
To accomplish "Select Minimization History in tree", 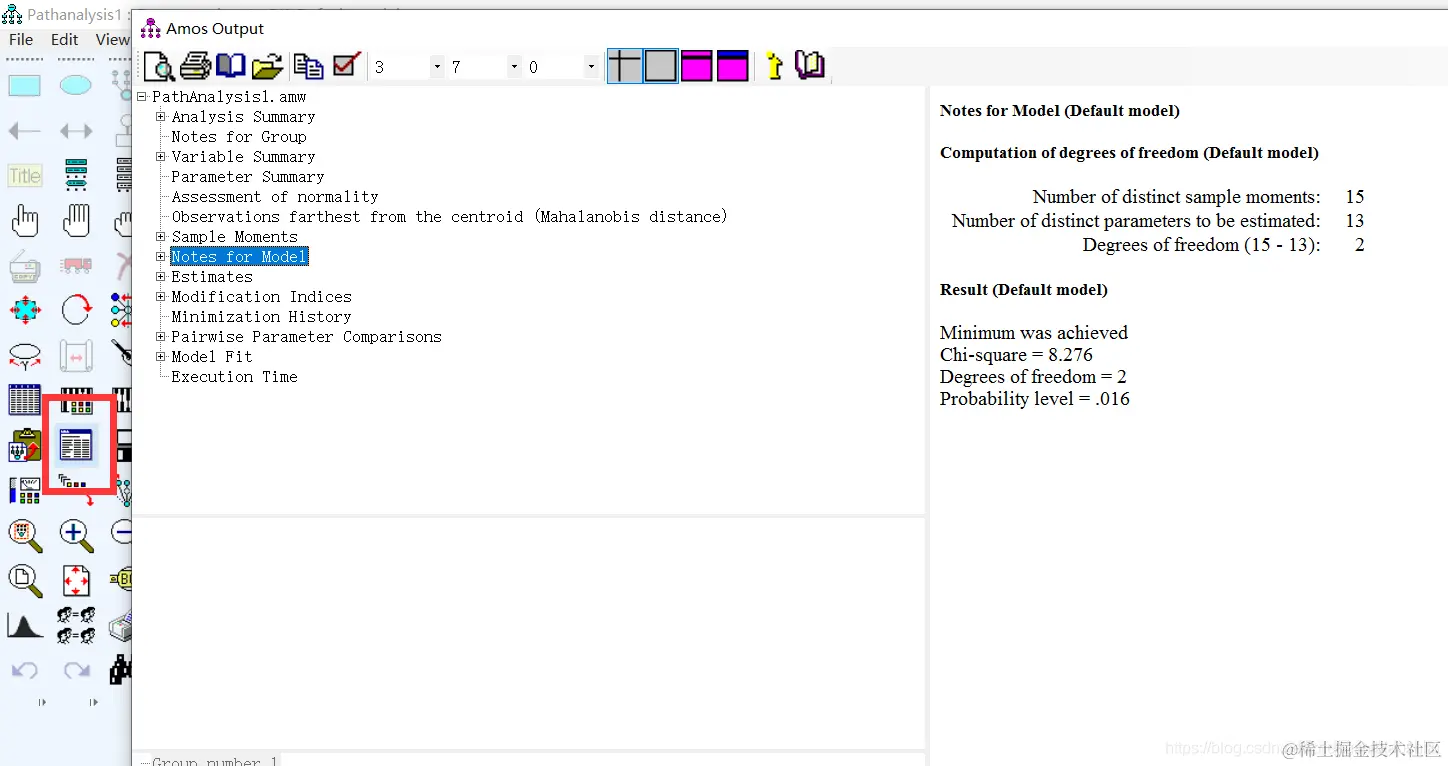I will (261, 317).
